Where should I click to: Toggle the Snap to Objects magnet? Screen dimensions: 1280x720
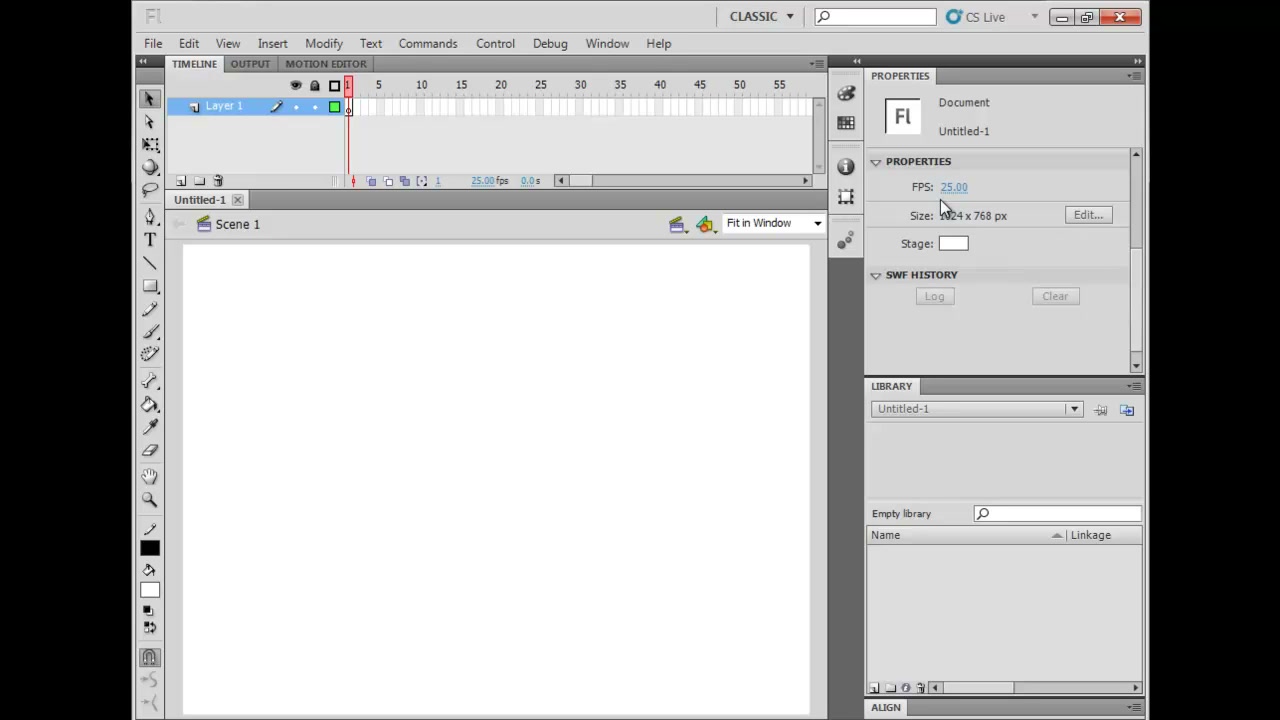tap(150, 657)
